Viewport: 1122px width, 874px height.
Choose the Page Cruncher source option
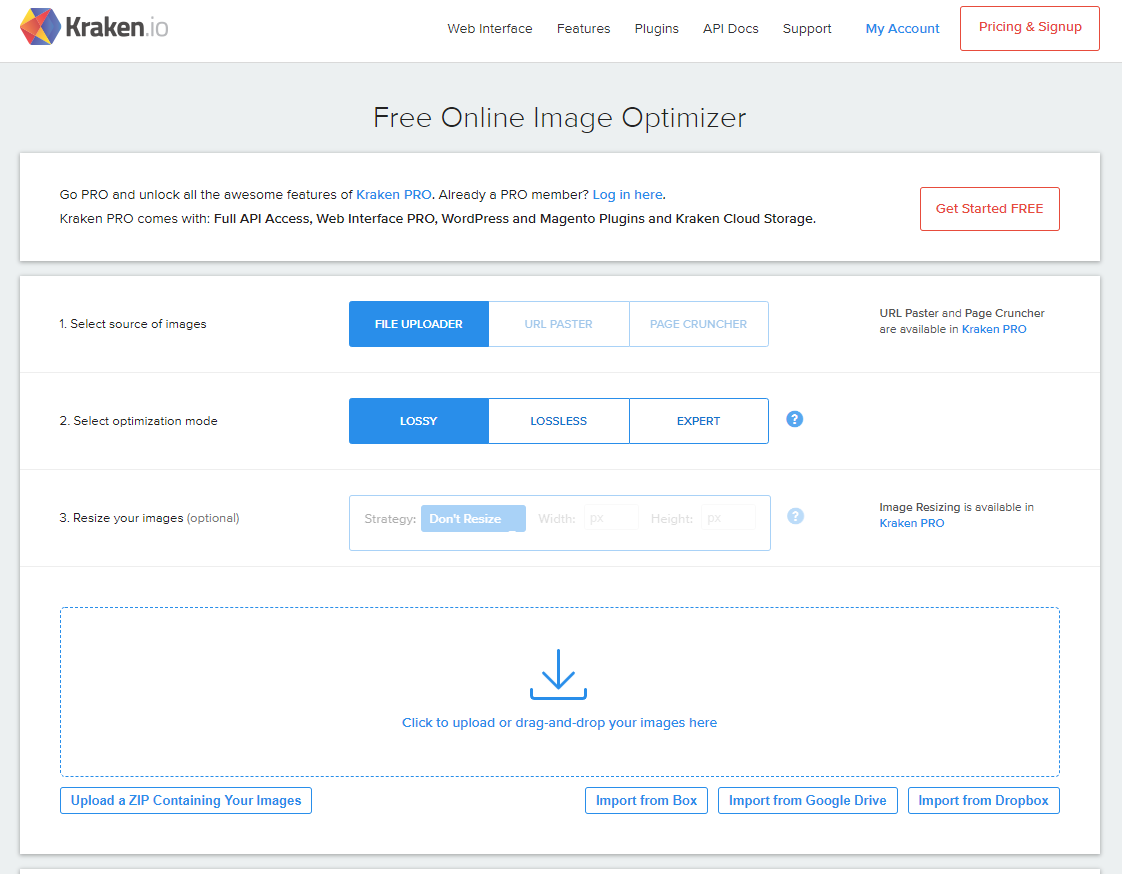tap(698, 324)
